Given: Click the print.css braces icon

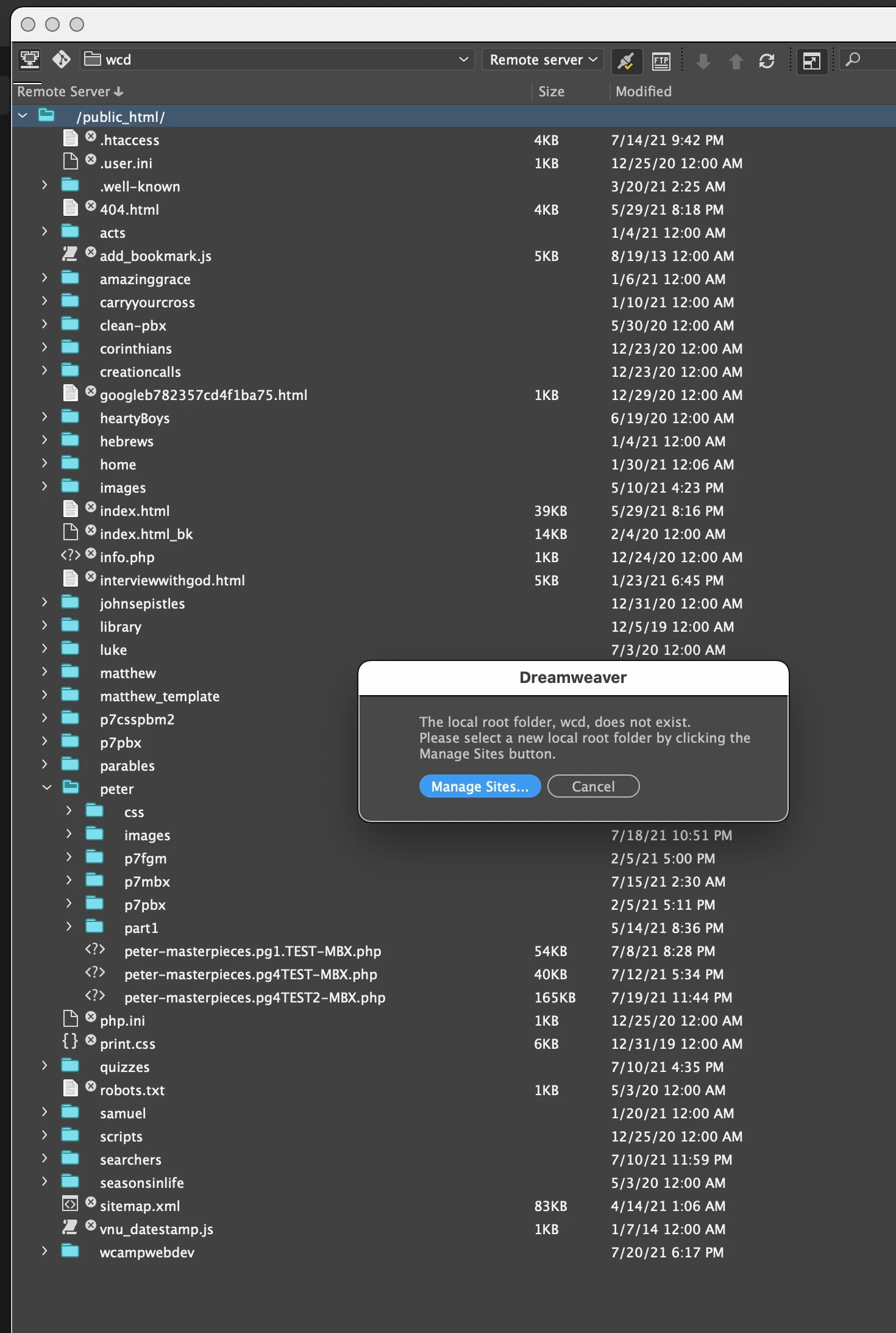Looking at the screenshot, I should point(70,1042).
